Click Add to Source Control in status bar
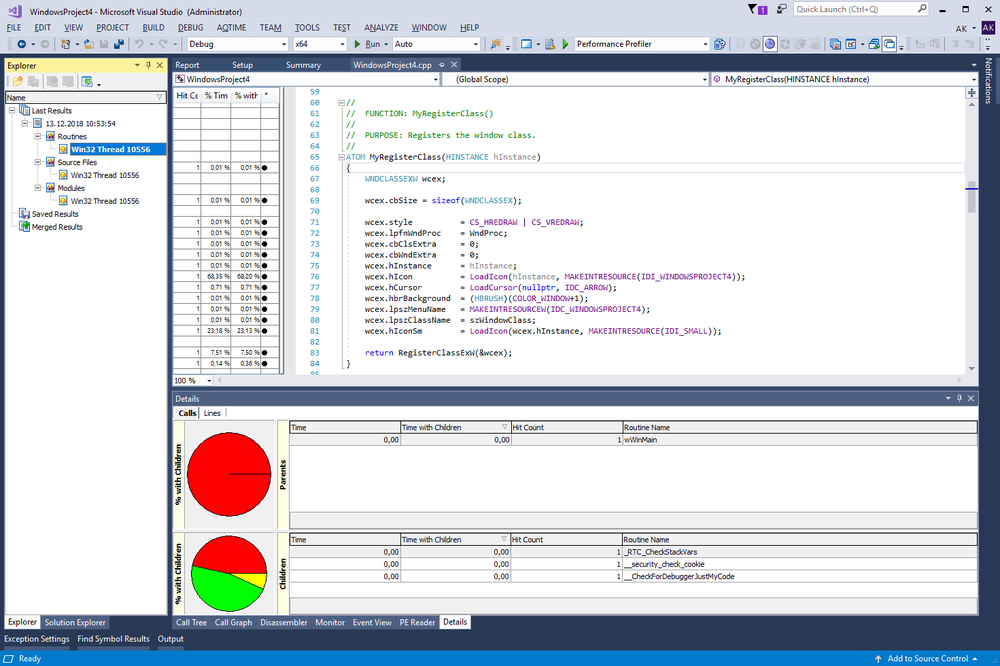1000x666 pixels. [929, 658]
